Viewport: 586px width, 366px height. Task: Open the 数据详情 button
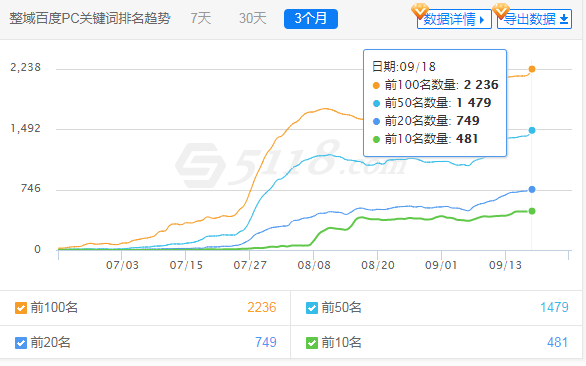pyautogui.click(x=454, y=19)
